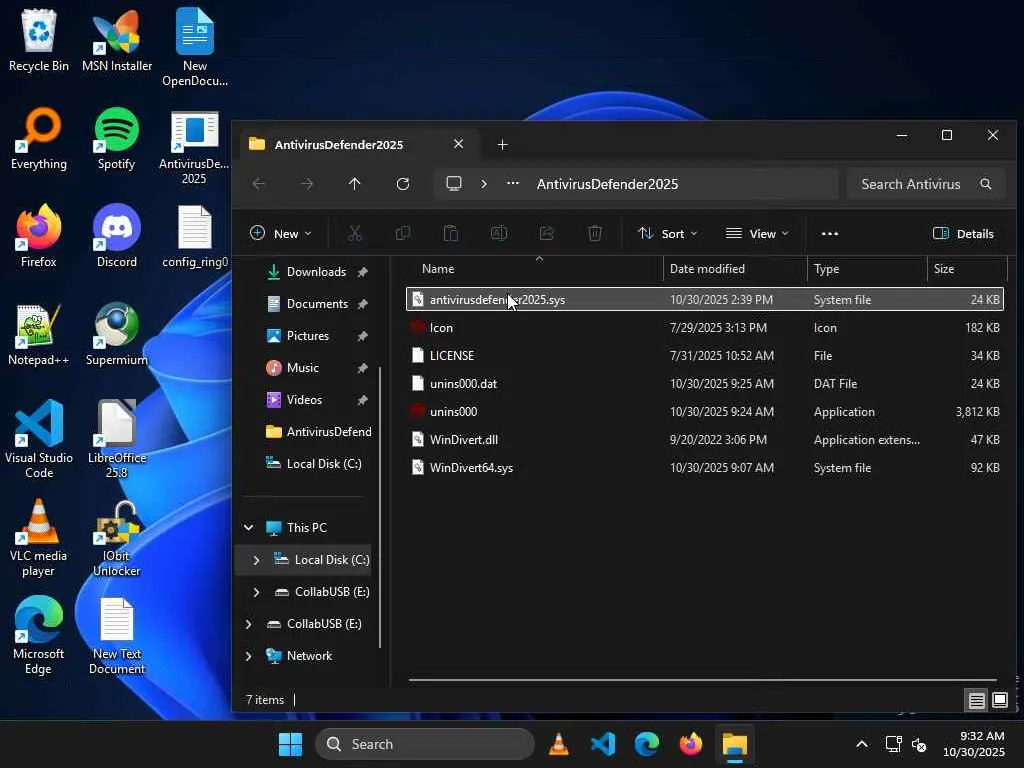Toggle the Details pane button

point(963,234)
